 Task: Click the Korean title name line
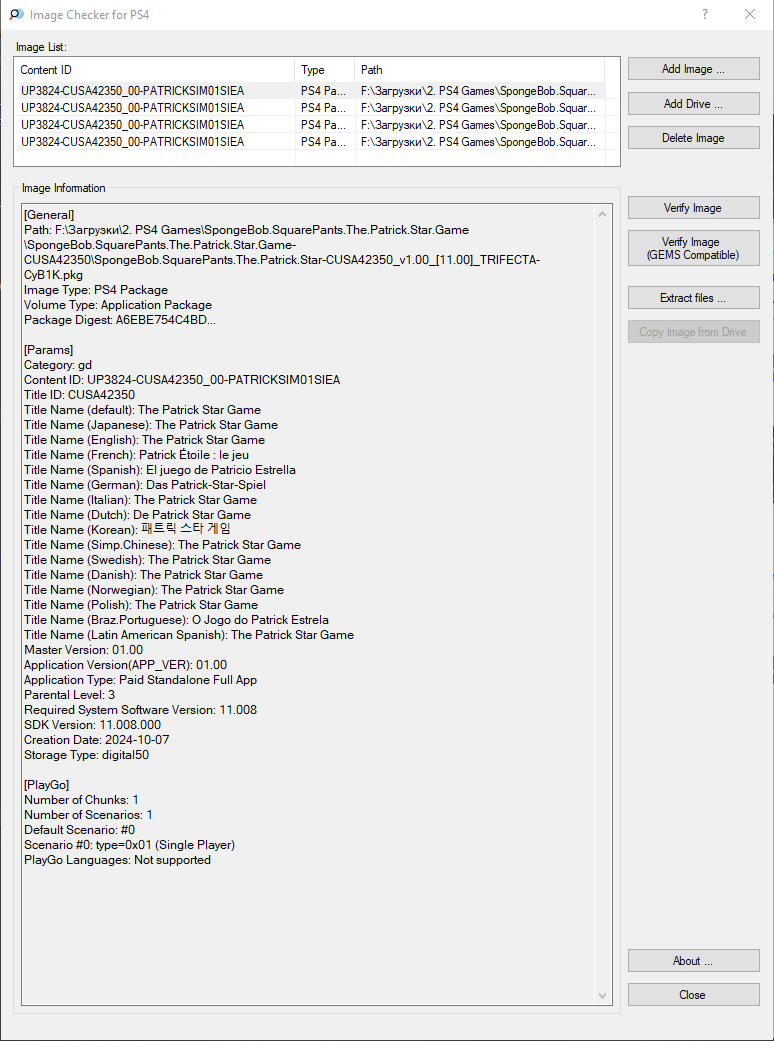tap(127, 530)
